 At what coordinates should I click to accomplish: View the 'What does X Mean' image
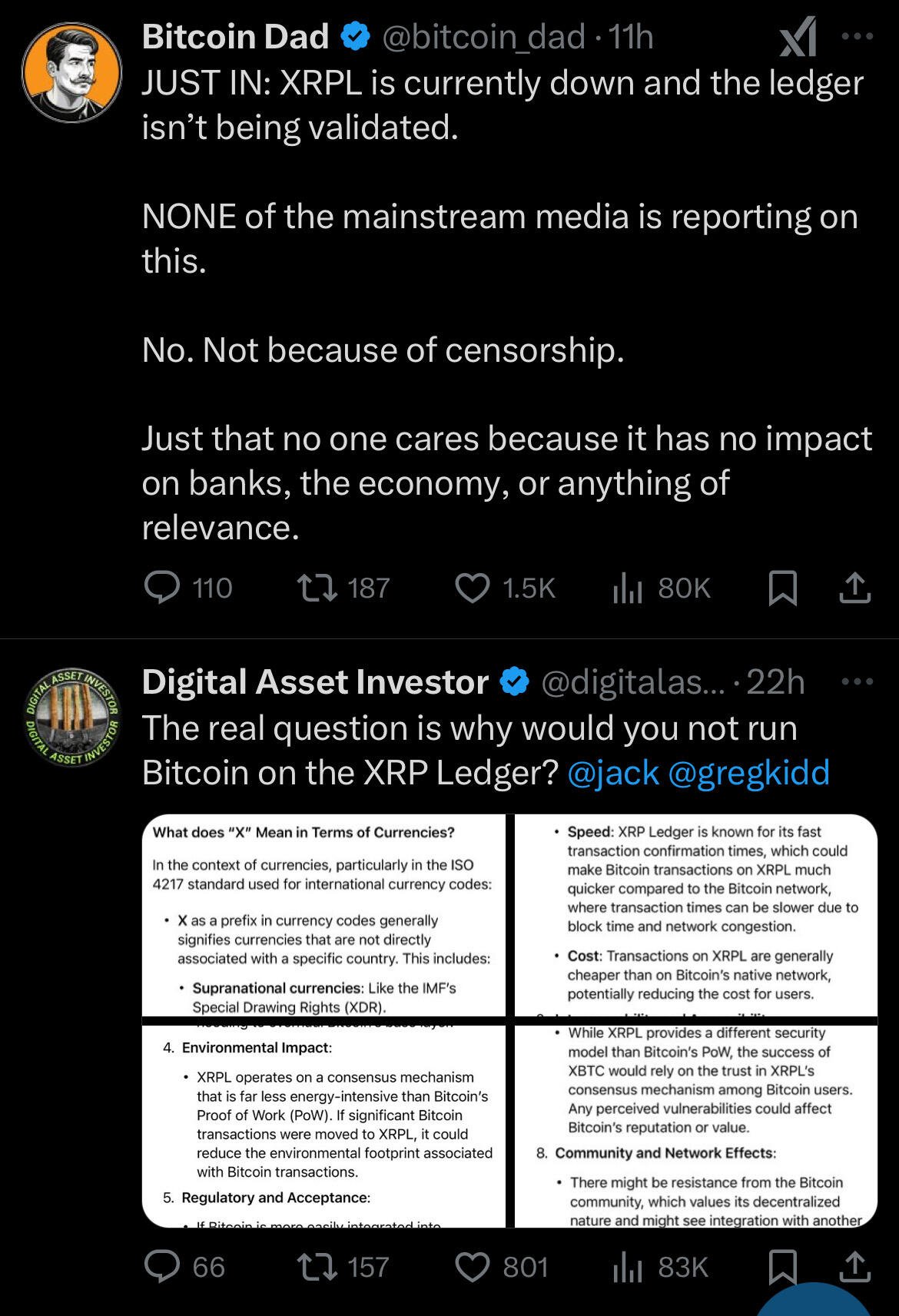323,915
